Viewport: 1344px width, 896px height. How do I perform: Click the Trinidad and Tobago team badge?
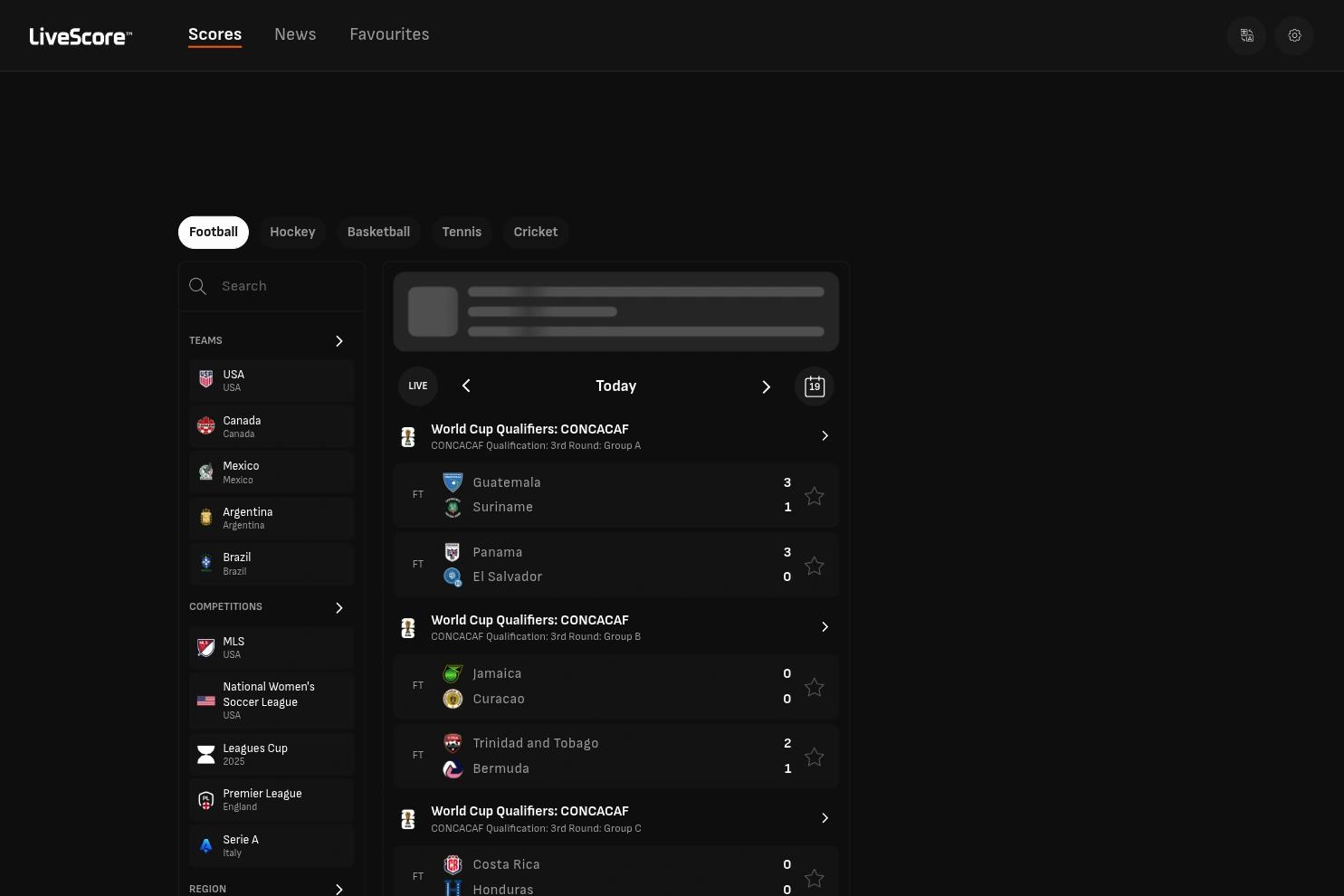click(453, 743)
